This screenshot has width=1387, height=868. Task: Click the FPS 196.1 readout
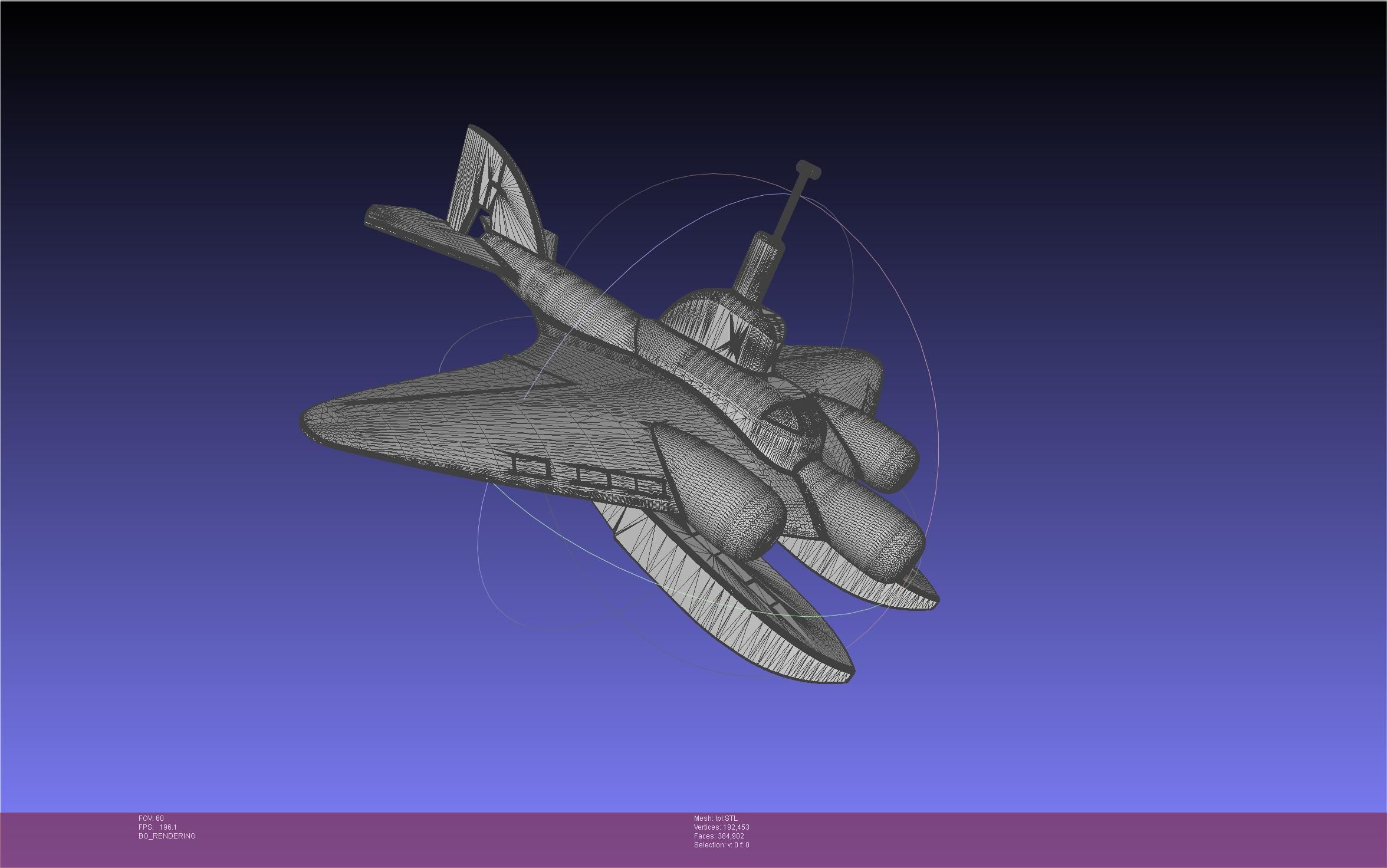[x=157, y=827]
